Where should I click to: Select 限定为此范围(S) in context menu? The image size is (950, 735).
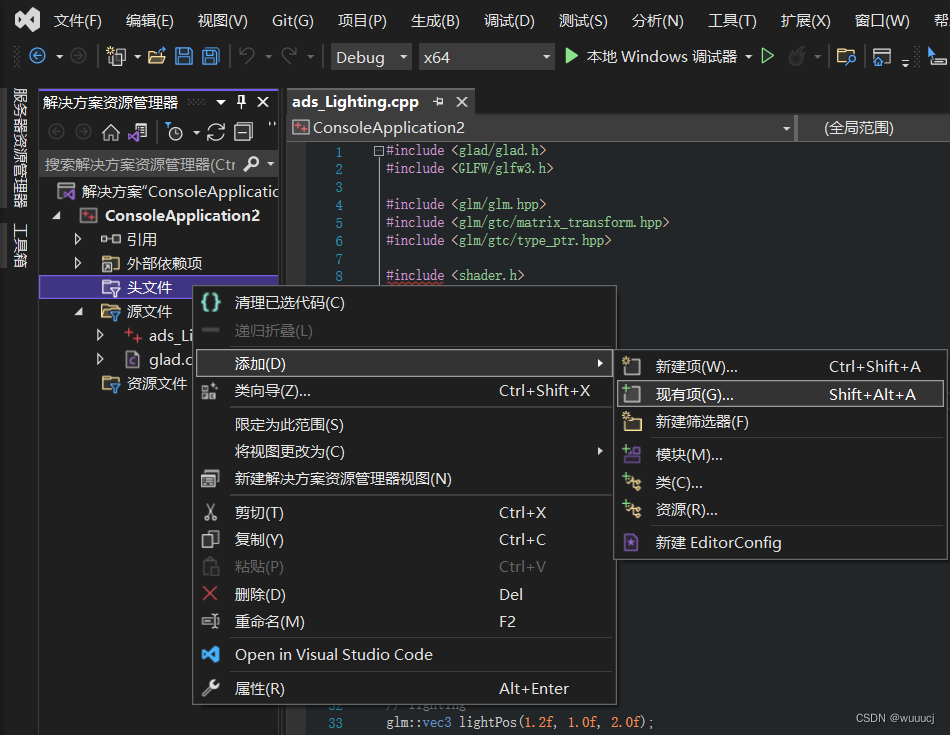[x=404, y=424]
